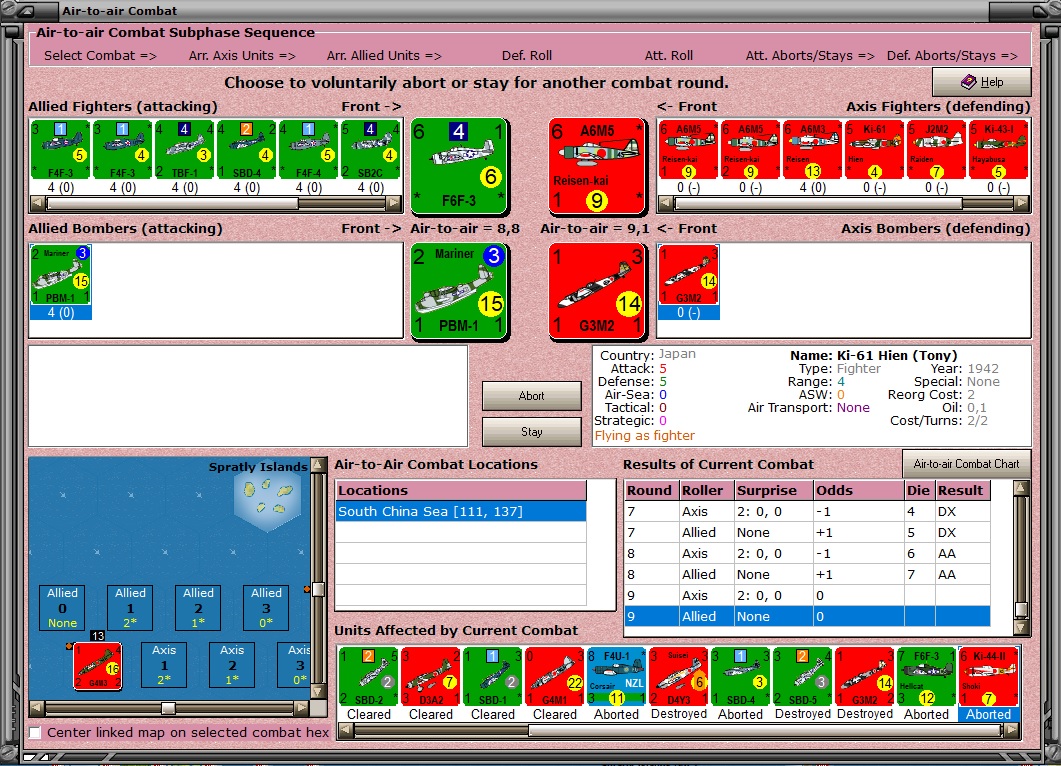Select the cleared D3A2 affected unit
The height and width of the screenshot is (766, 1061).
(x=431, y=677)
